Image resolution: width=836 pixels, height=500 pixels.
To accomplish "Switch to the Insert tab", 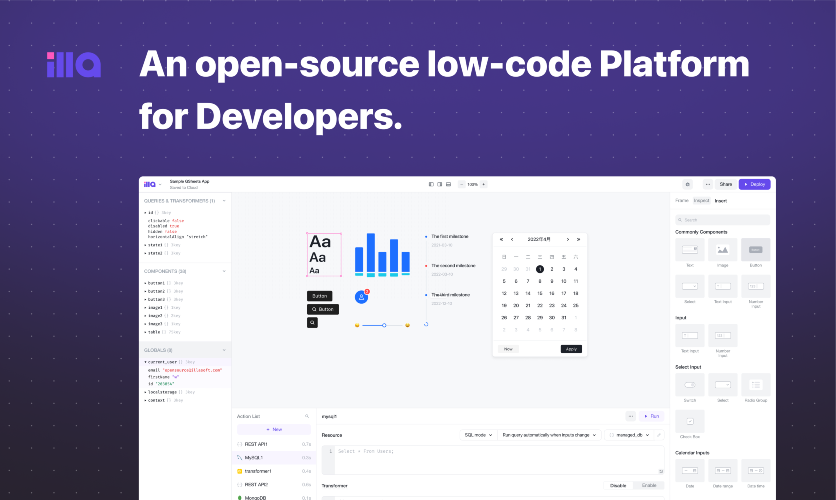I will coord(721,201).
